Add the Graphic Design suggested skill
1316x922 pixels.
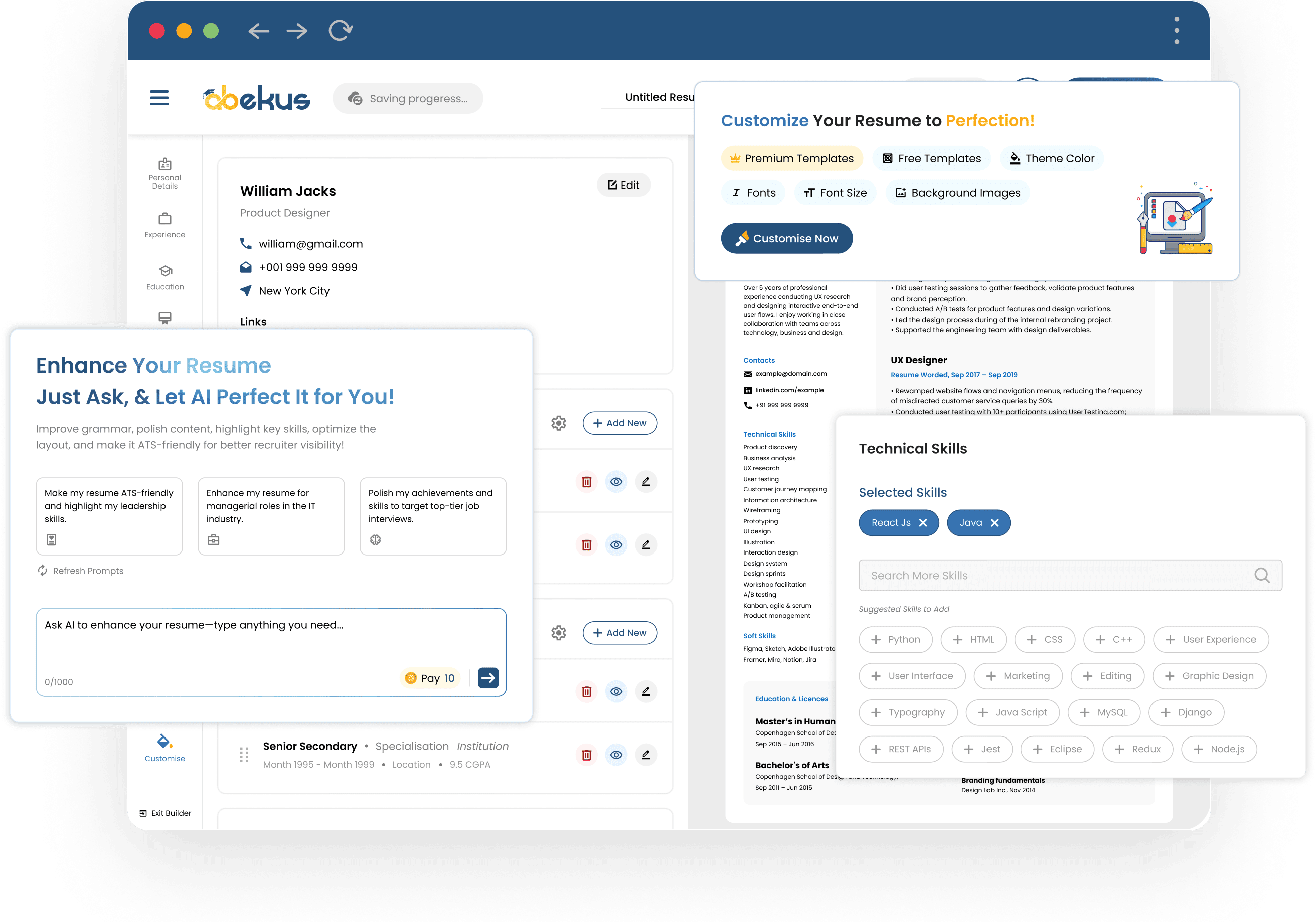(1209, 676)
